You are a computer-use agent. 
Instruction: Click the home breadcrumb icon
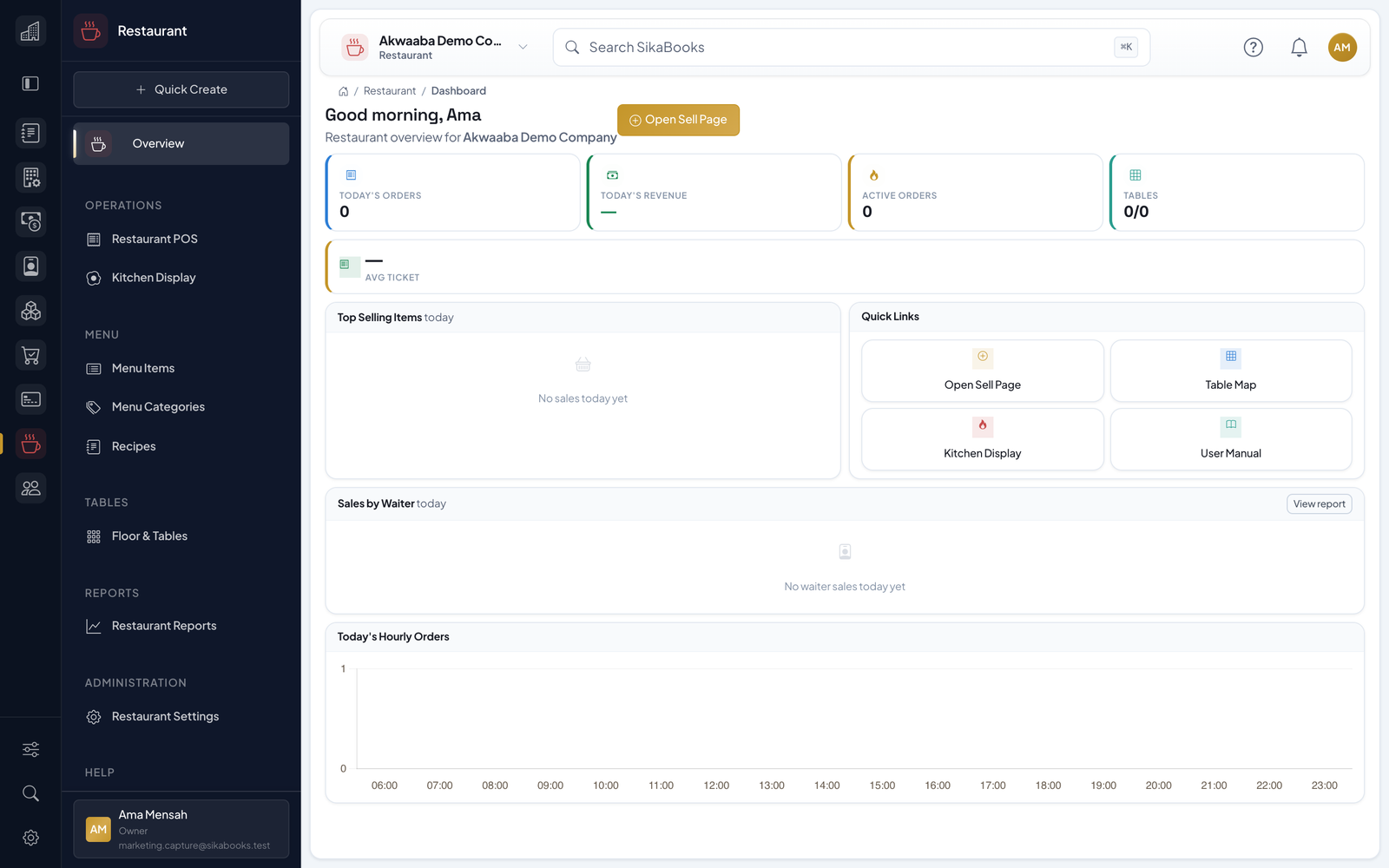(343, 91)
